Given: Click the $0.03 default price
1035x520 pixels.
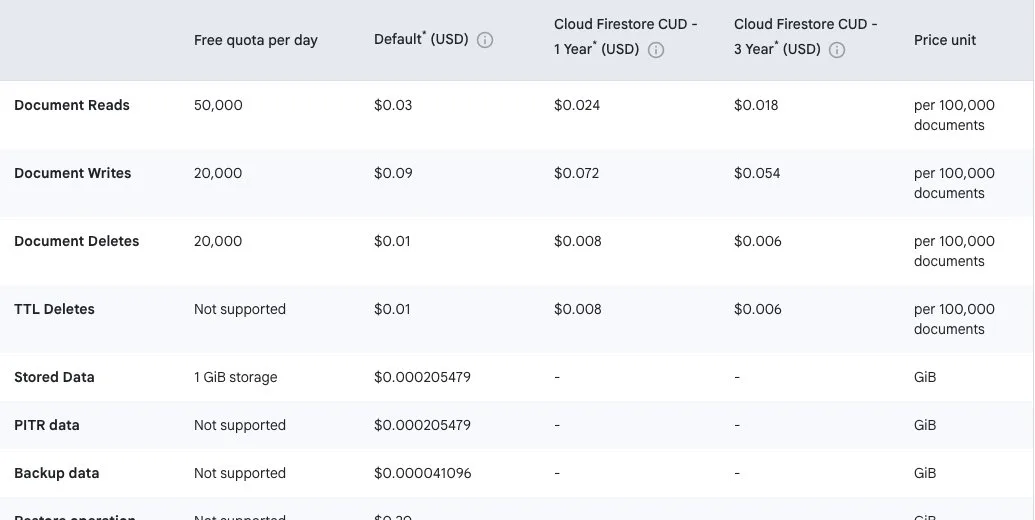Looking at the screenshot, I should pos(393,106).
